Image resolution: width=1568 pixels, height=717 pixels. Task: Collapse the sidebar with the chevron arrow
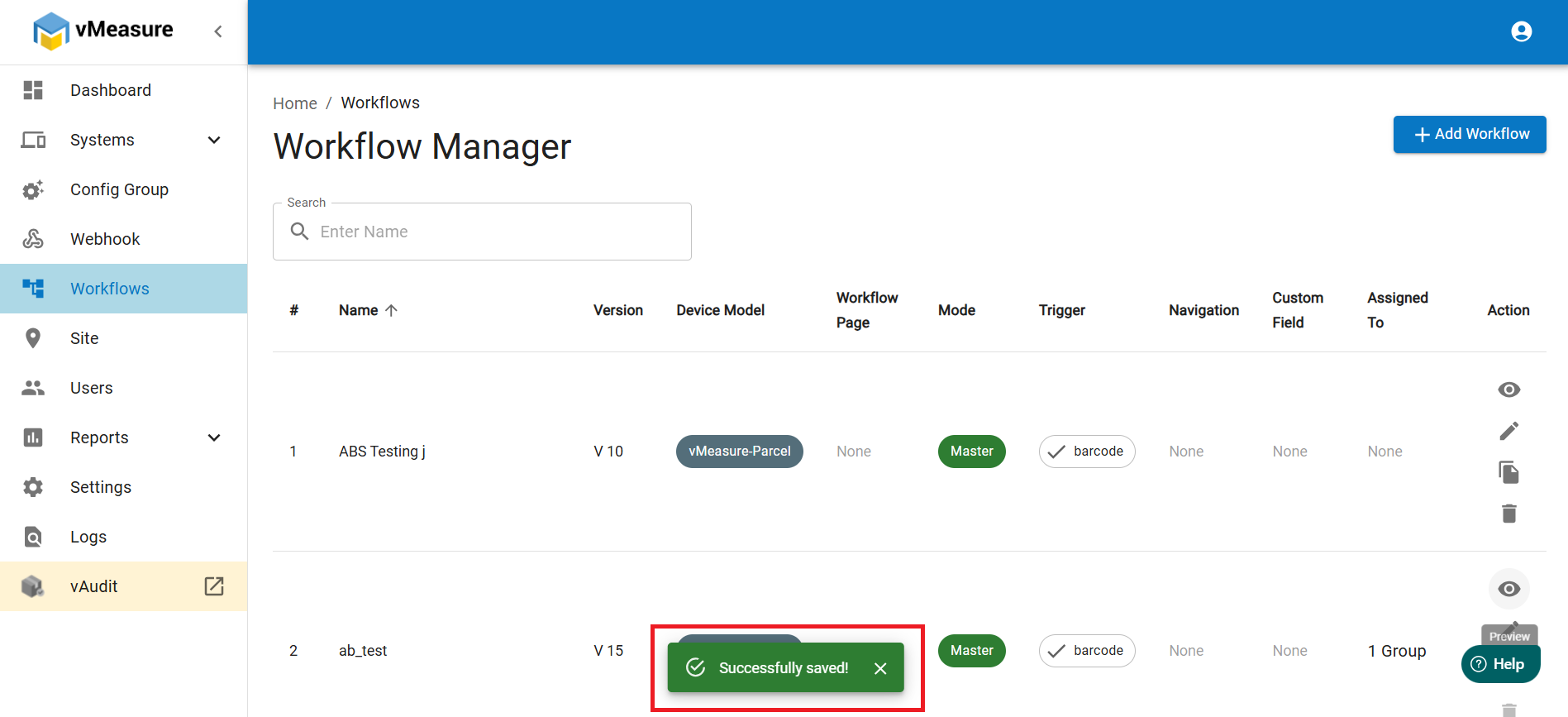coord(218,31)
